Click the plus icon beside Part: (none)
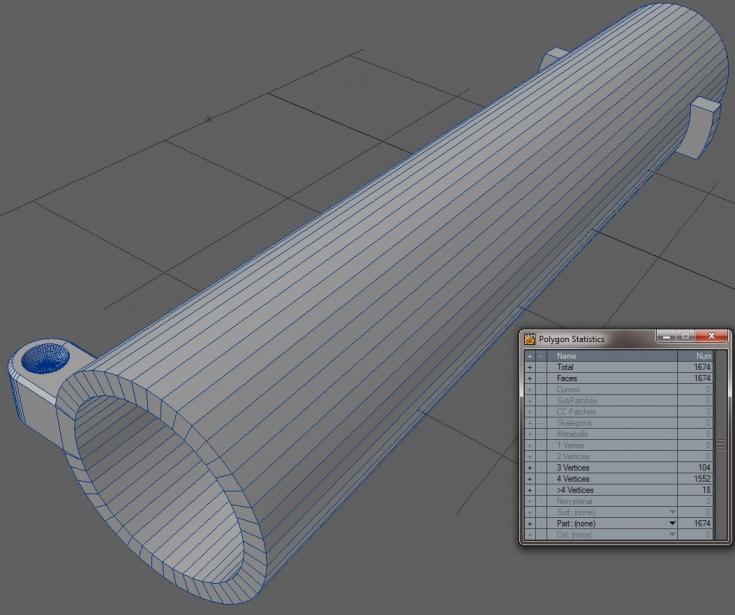Screen dimensions: 735x615 click(x=530, y=523)
